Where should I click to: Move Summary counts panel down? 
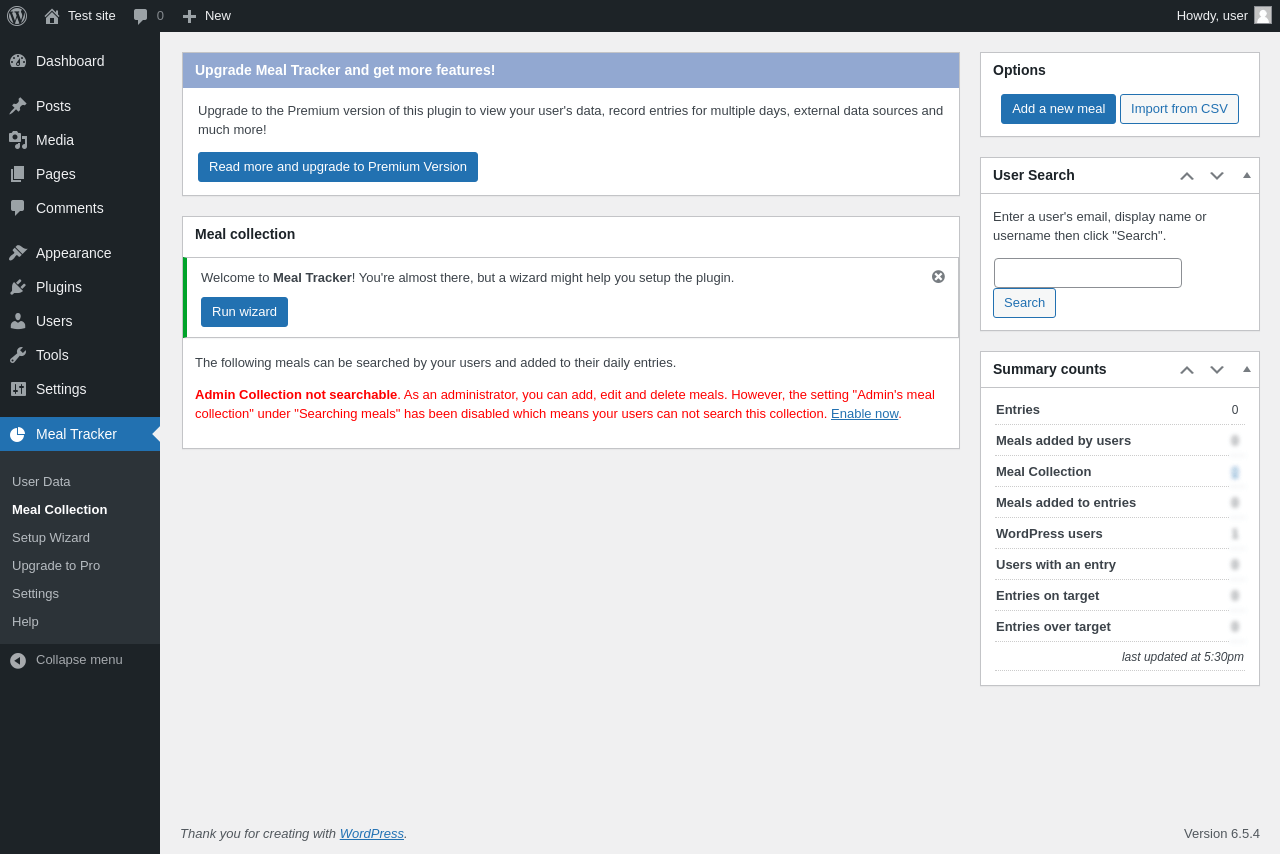[x=1217, y=370]
